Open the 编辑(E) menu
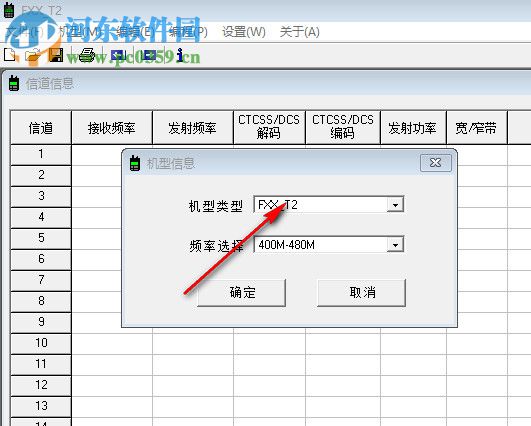531x426 pixels. tap(135, 32)
